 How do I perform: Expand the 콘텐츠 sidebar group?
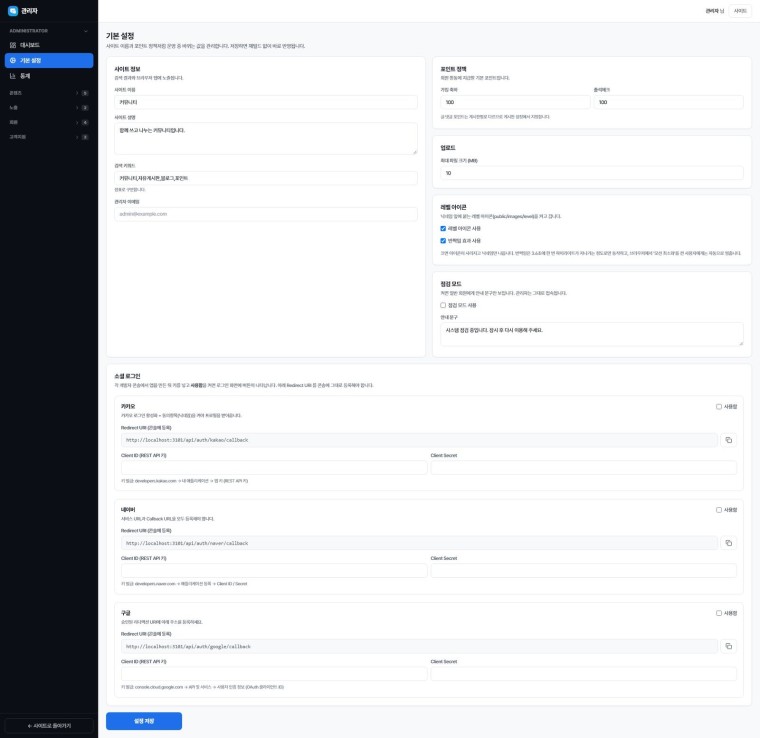pyautogui.click(x=49, y=93)
